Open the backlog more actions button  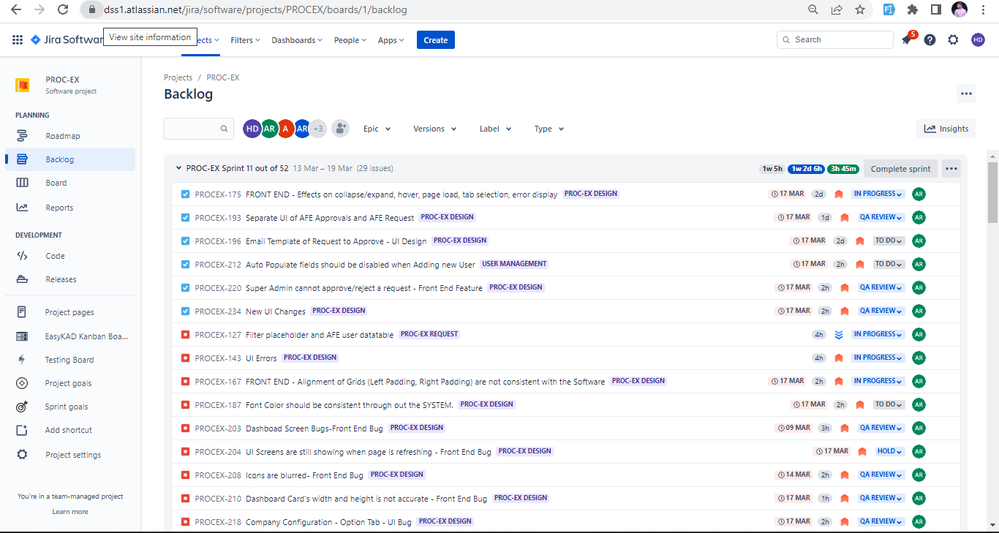[966, 94]
